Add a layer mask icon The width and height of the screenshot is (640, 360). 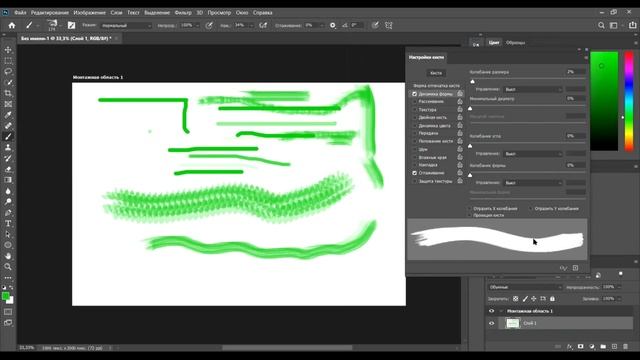pos(580,347)
